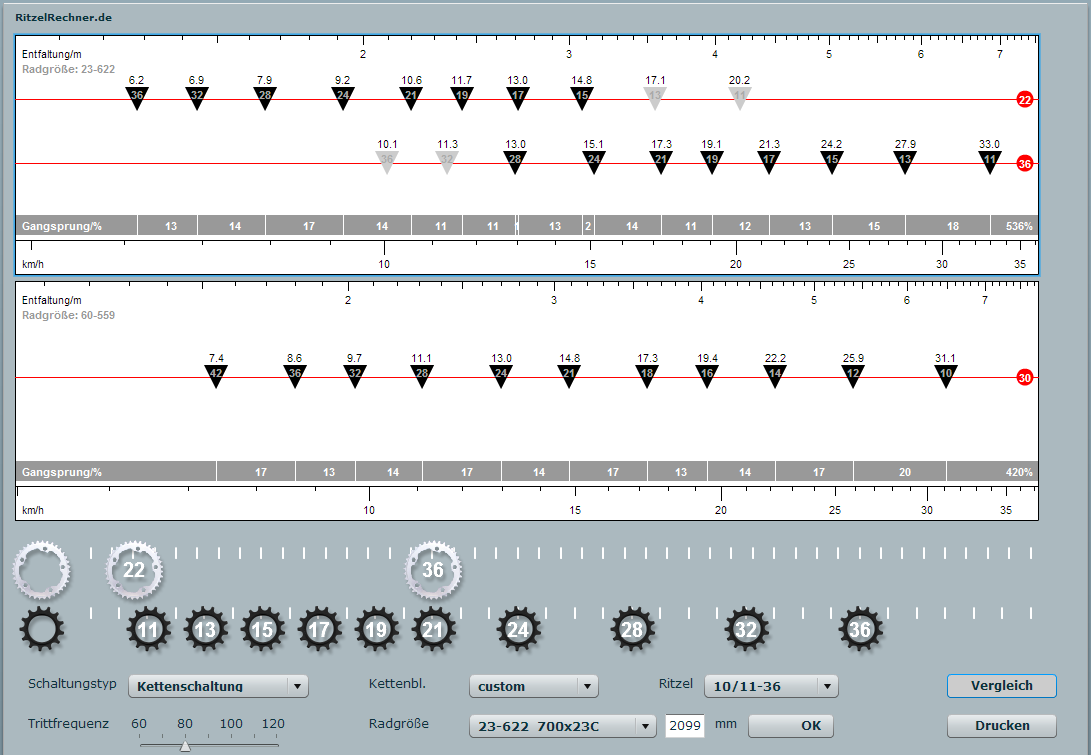Click the 24-tooth sprocket icon
1091x755 pixels.
(x=518, y=630)
